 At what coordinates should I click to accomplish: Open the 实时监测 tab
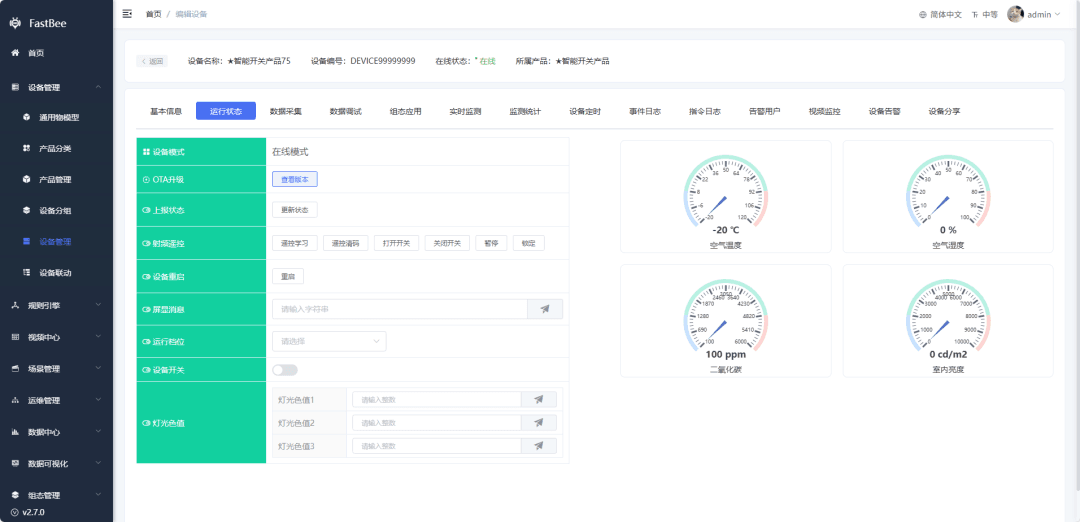click(465, 111)
